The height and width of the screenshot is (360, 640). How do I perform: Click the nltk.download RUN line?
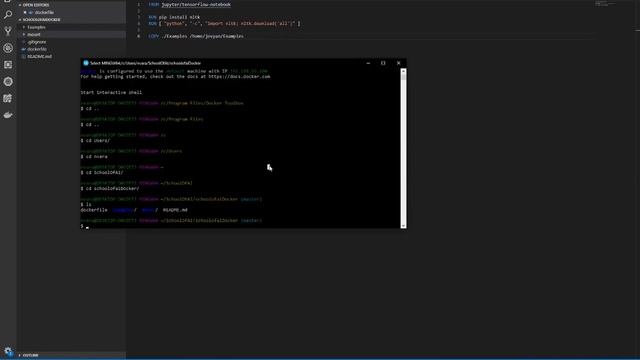click(224, 24)
